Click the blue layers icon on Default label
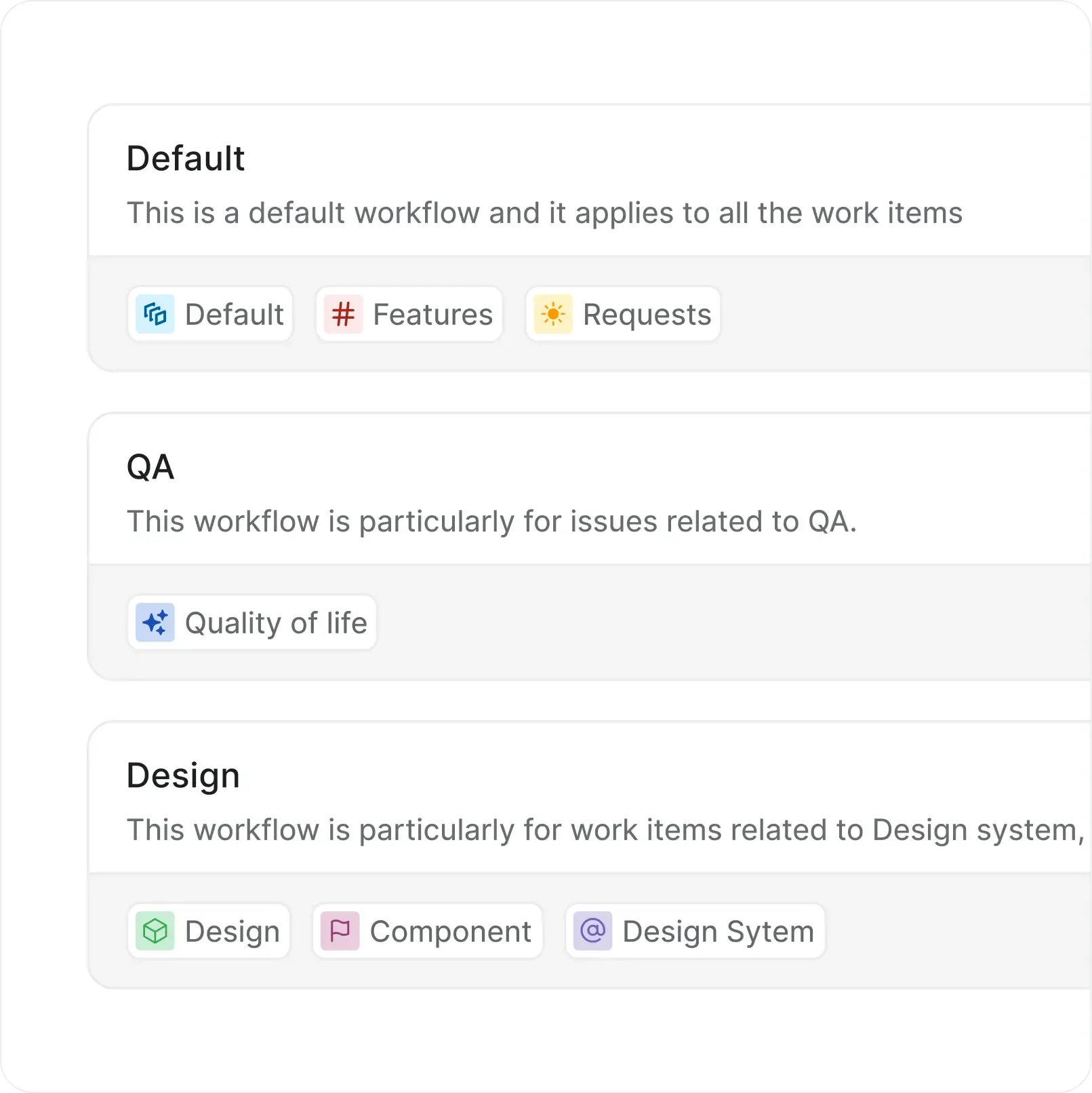Screen dimensions: 1092x1093 [x=156, y=314]
